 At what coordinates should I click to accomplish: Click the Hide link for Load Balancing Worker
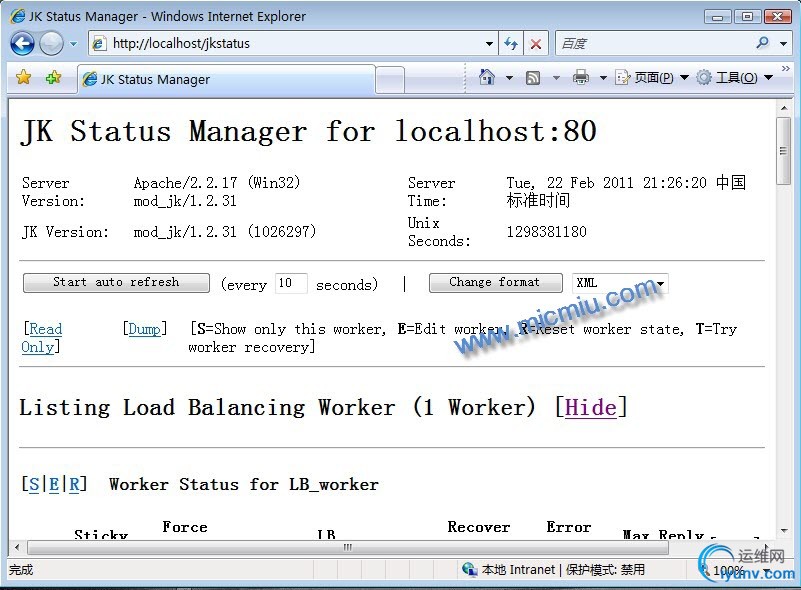pos(591,408)
